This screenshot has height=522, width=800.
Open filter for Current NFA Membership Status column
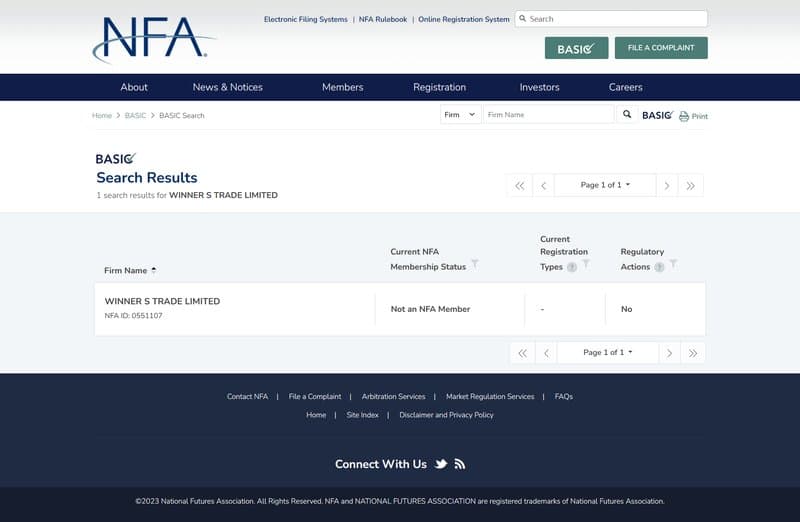474,264
